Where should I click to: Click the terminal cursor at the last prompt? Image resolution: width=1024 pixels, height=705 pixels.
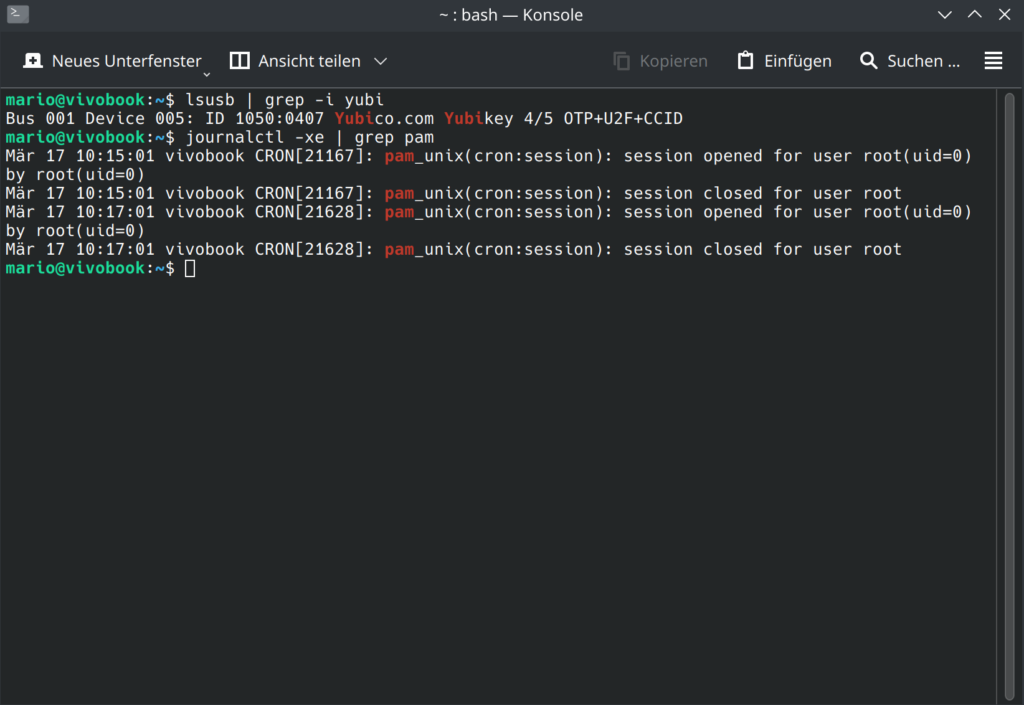tap(190, 268)
